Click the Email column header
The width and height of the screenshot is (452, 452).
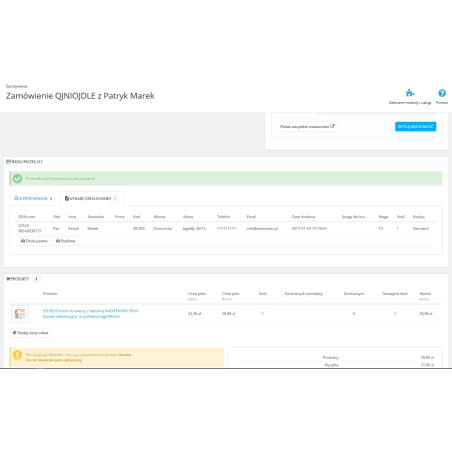pyautogui.click(x=251, y=217)
